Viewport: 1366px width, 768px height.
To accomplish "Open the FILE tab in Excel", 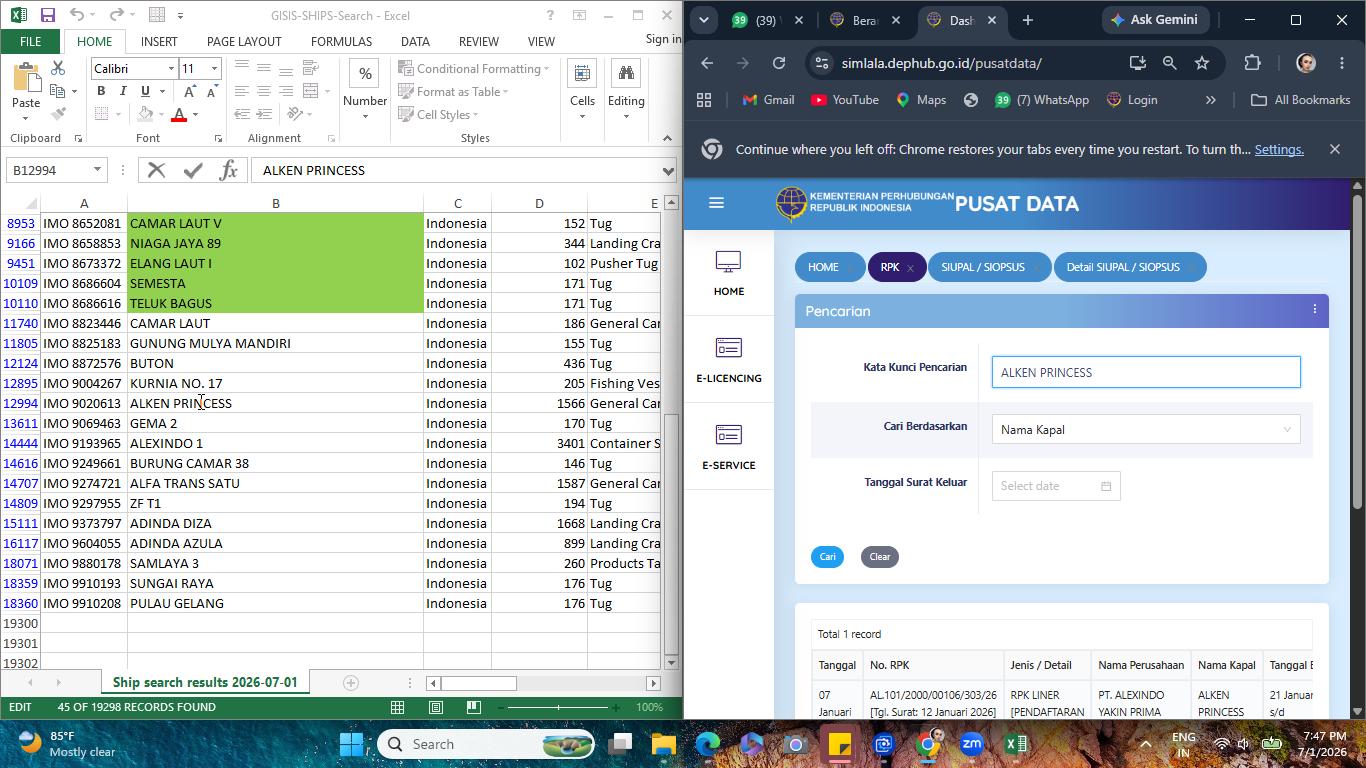I will click(30, 41).
